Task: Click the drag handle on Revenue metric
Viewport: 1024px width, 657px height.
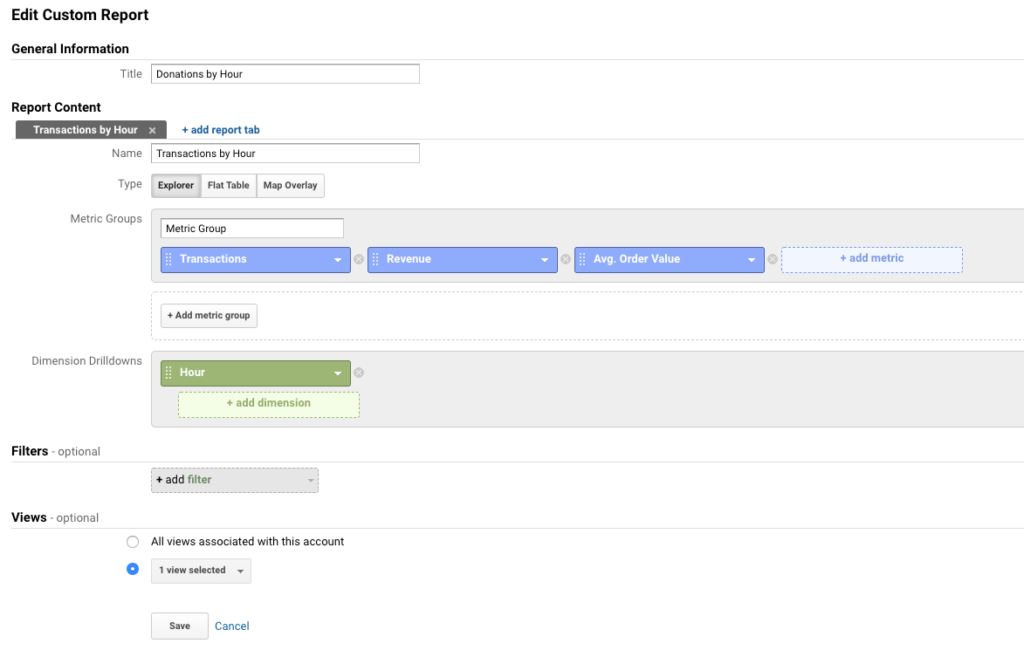Action: point(375,259)
